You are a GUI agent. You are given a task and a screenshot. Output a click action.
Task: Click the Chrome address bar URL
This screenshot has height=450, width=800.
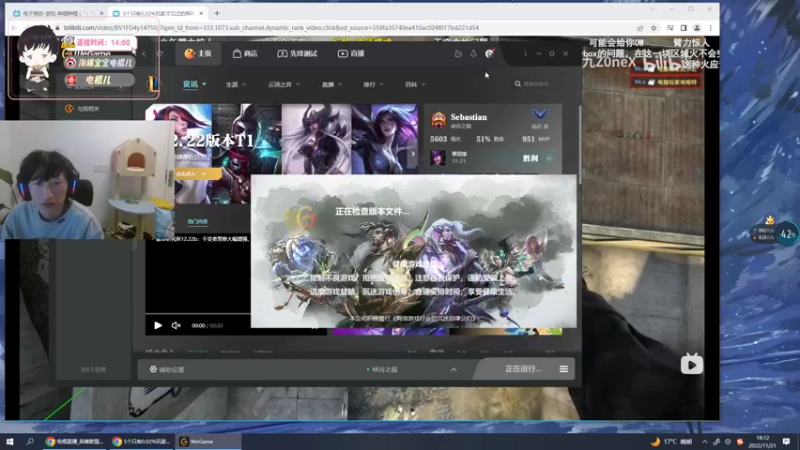tap(271, 28)
